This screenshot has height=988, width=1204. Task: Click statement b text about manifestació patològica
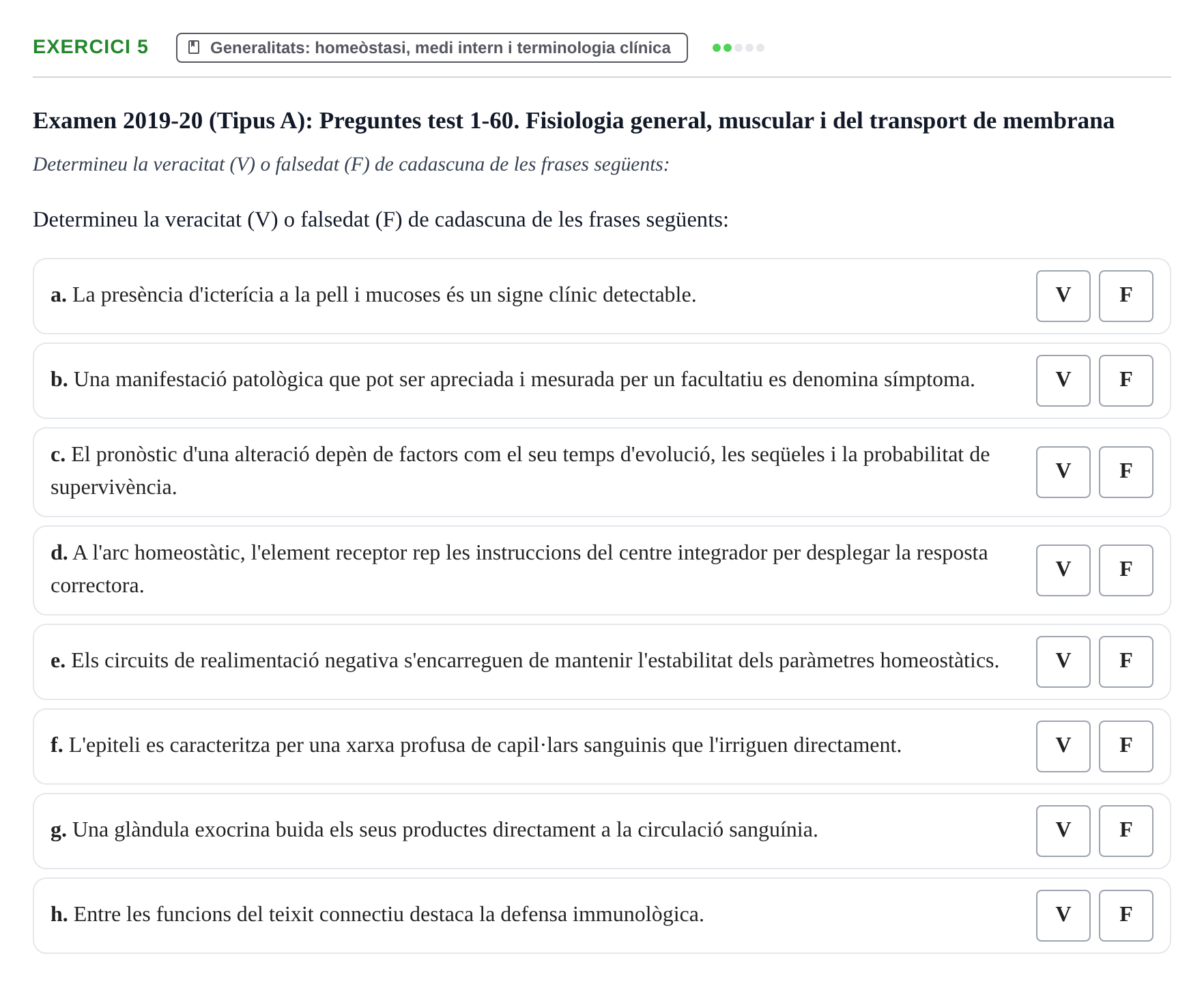click(x=513, y=379)
